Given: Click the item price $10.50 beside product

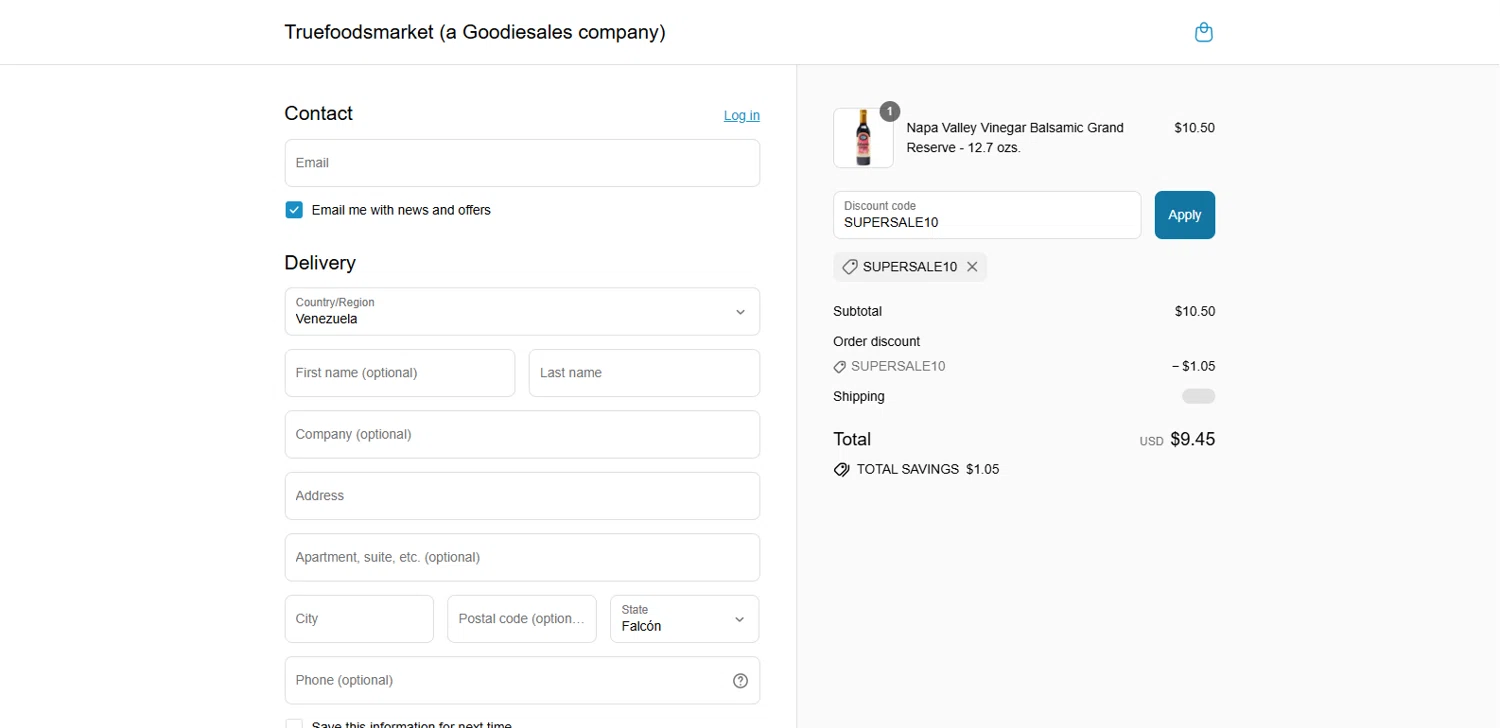Looking at the screenshot, I should coord(1195,128).
